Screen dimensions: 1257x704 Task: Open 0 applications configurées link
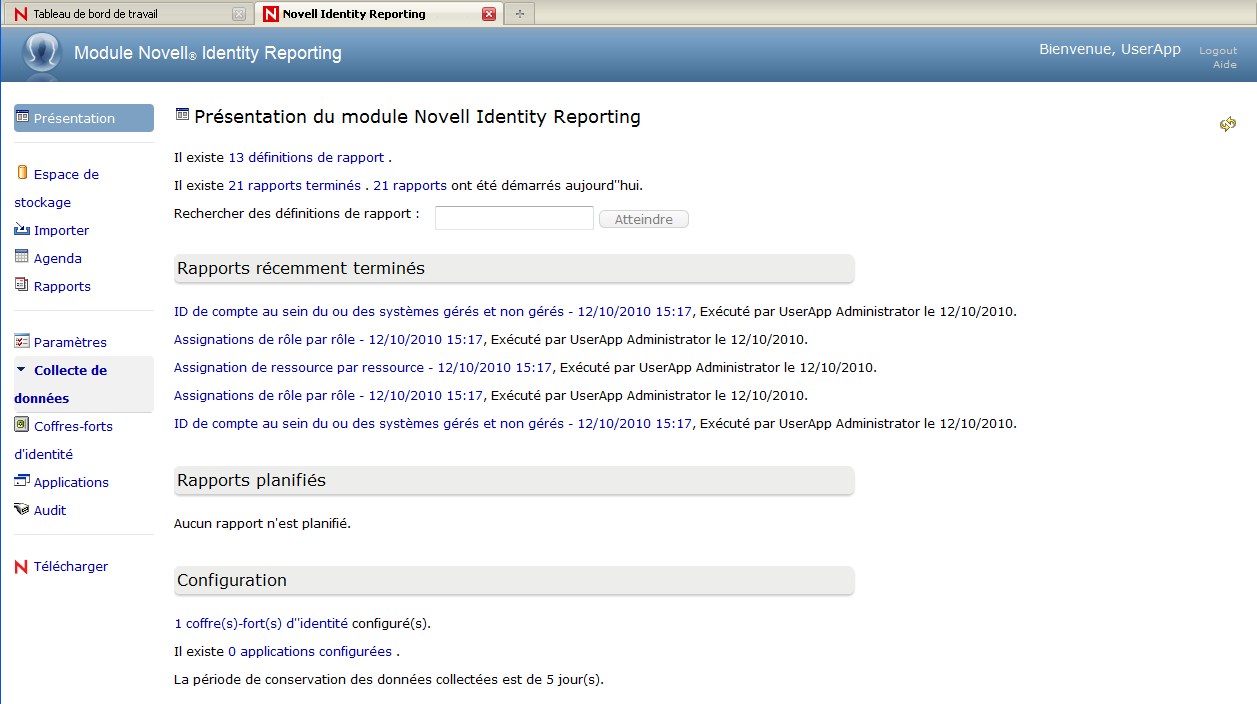(310, 651)
